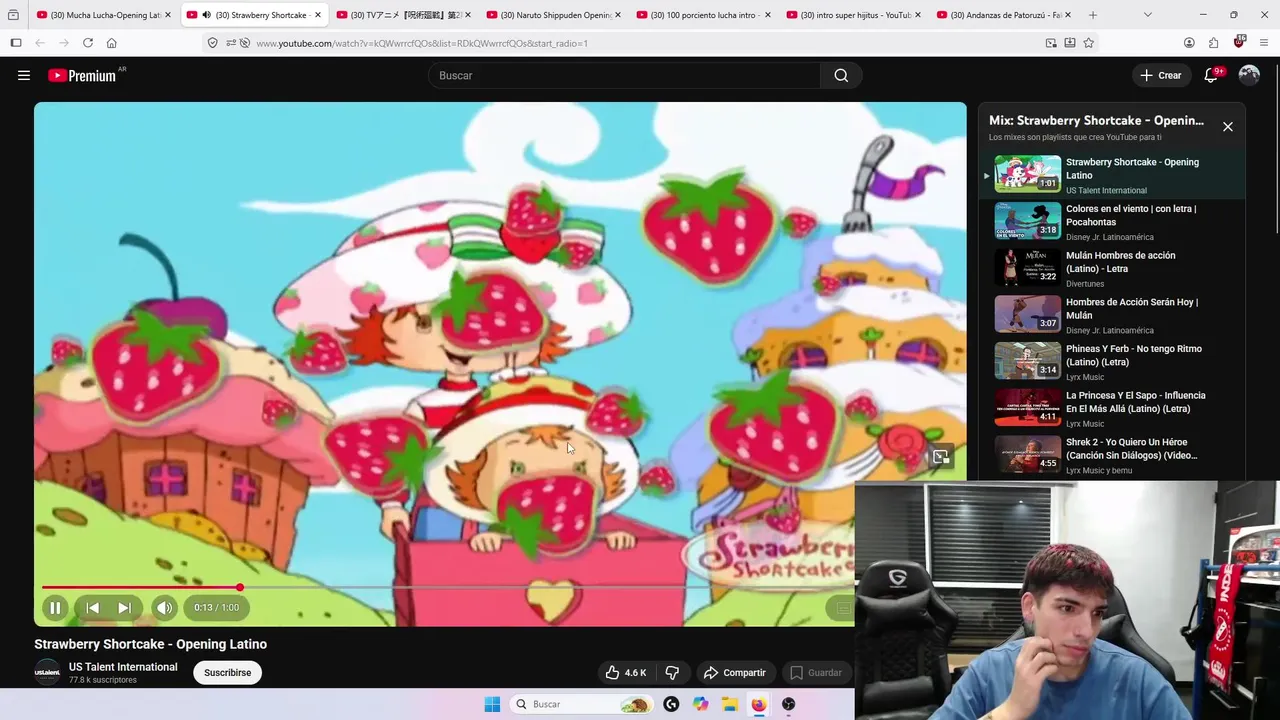Open Copilot from the taskbar

click(x=701, y=704)
